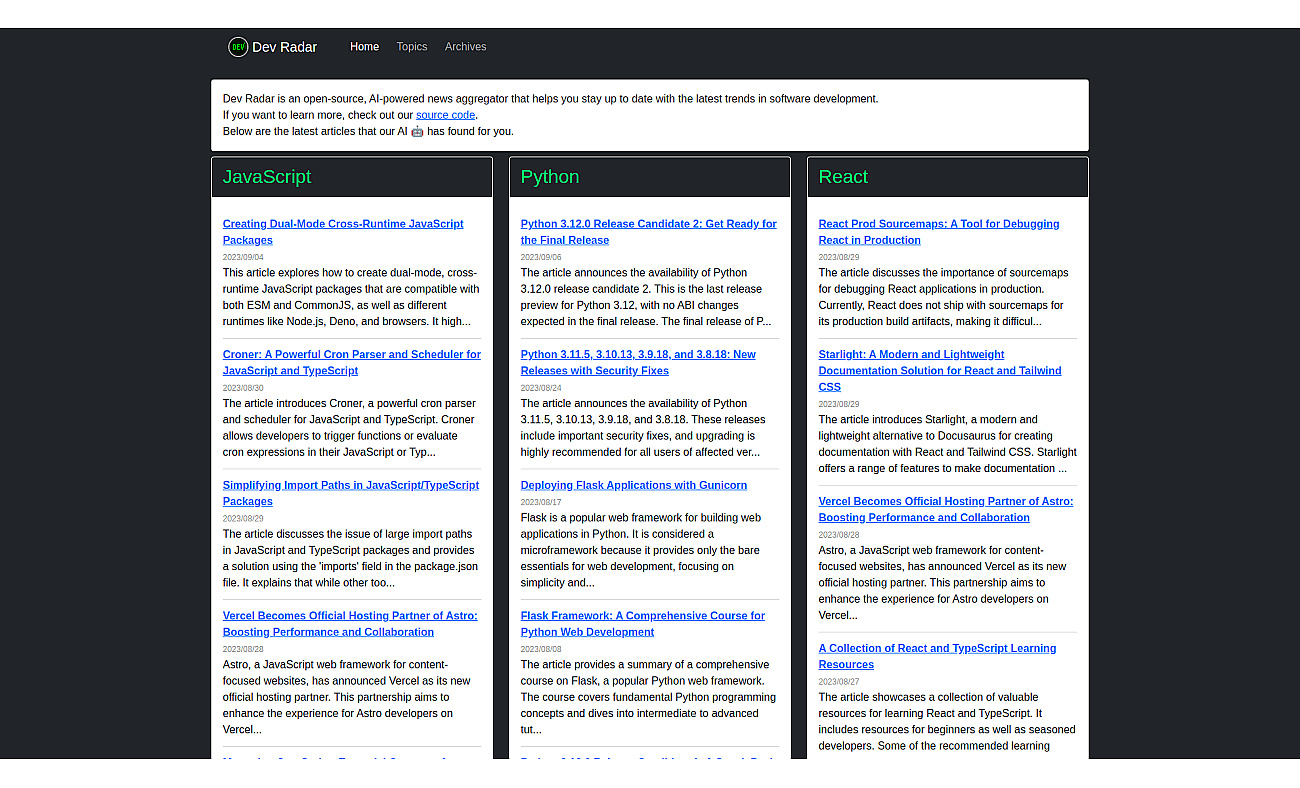Image resolution: width=1300 pixels, height=788 pixels.
Task: Click the summary text of the Starlight article
Action: tap(948, 444)
